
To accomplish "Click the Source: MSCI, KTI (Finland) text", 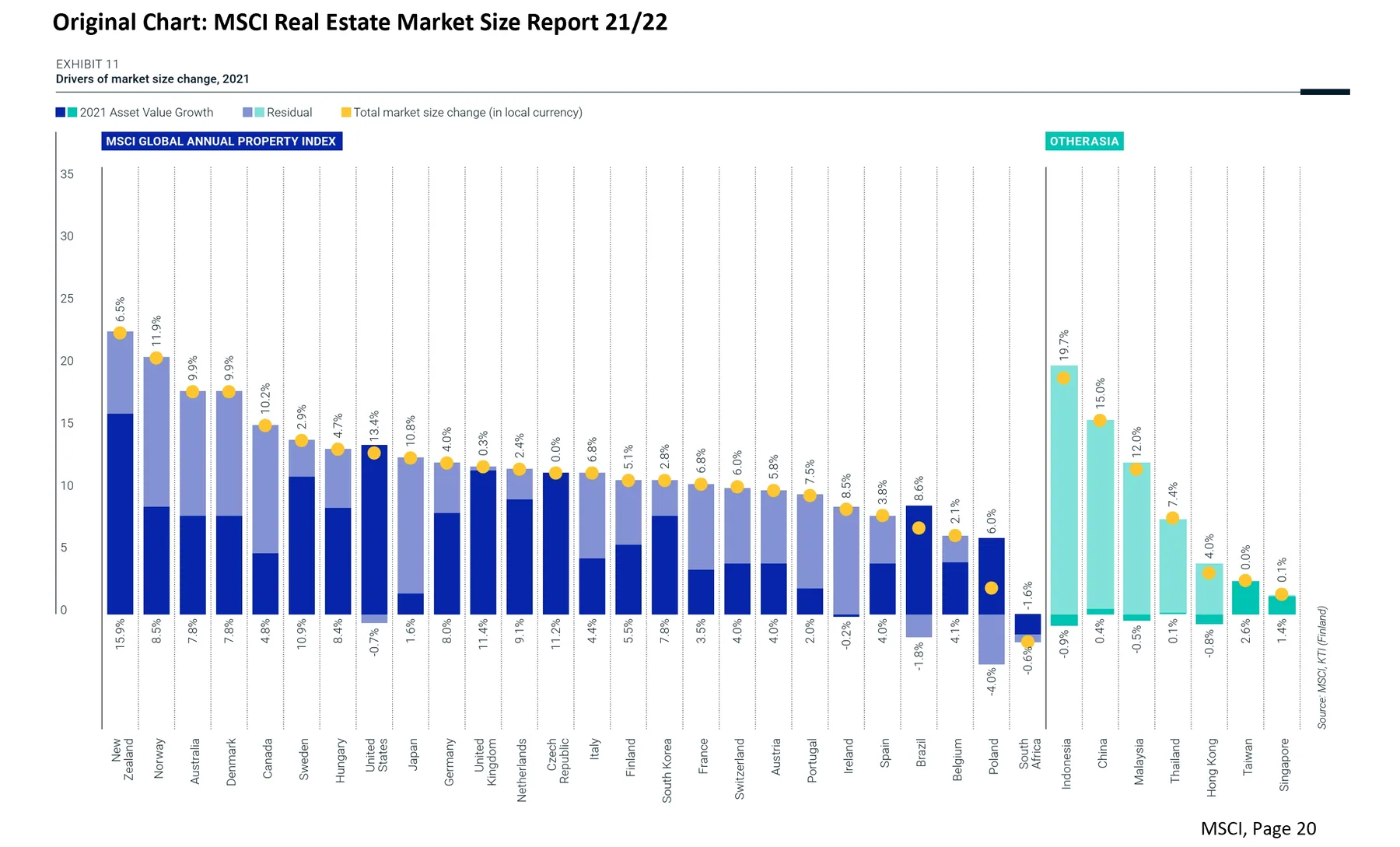I will click(1321, 667).
